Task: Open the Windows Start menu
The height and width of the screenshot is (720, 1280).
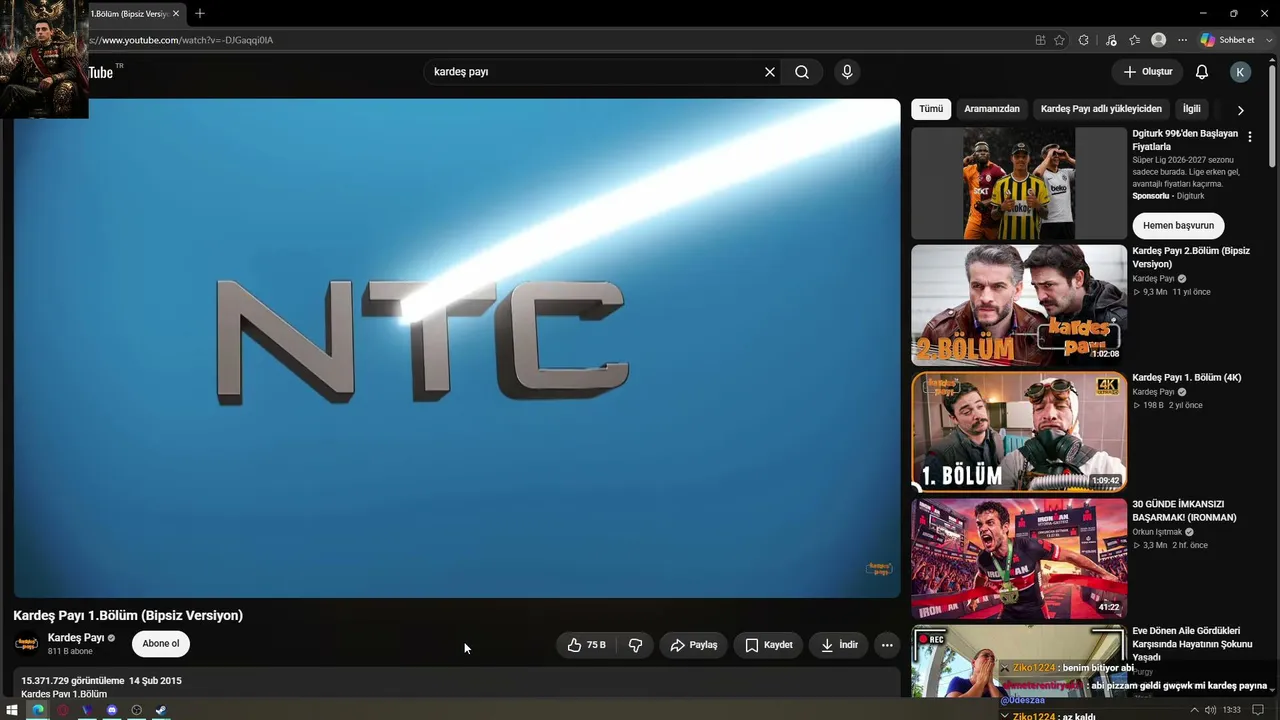Action: pyautogui.click(x=12, y=710)
